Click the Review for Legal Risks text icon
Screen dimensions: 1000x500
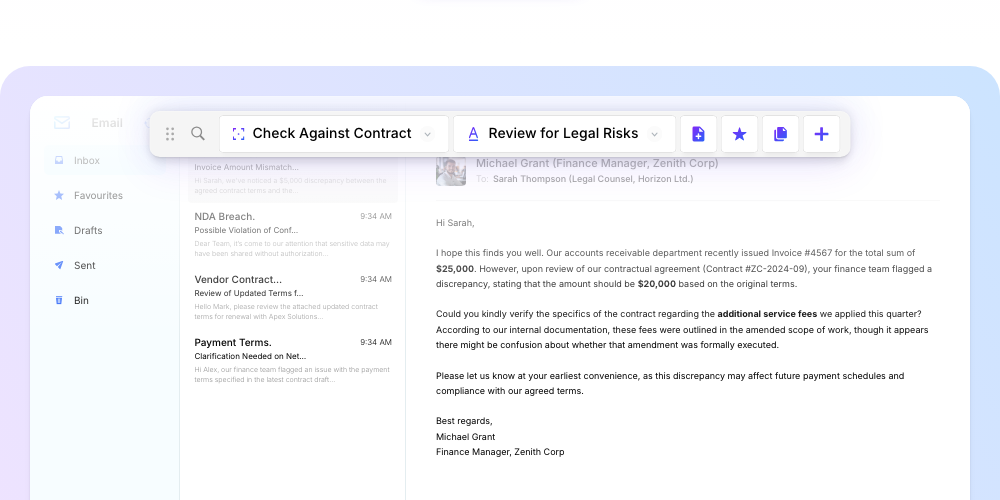point(473,133)
